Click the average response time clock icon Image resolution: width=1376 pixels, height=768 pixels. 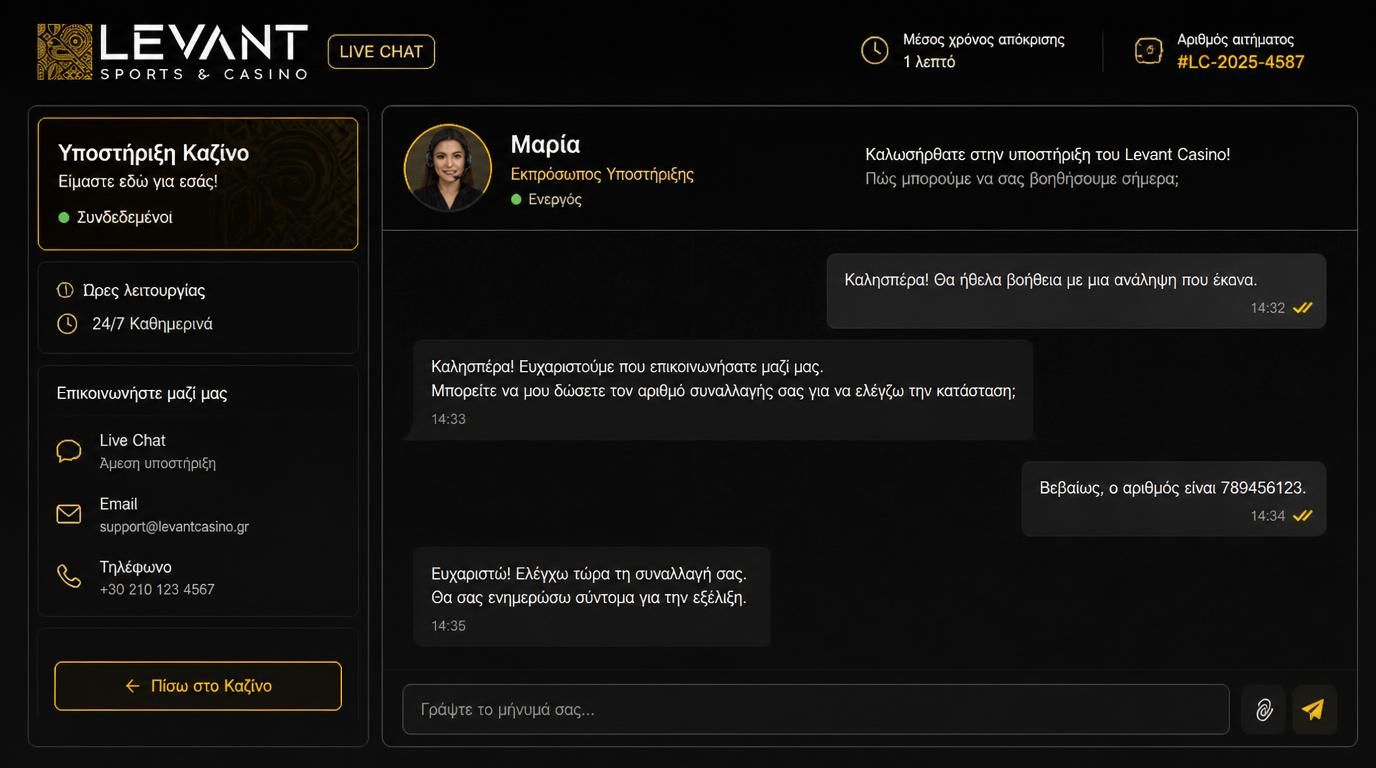[x=875, y=50]
